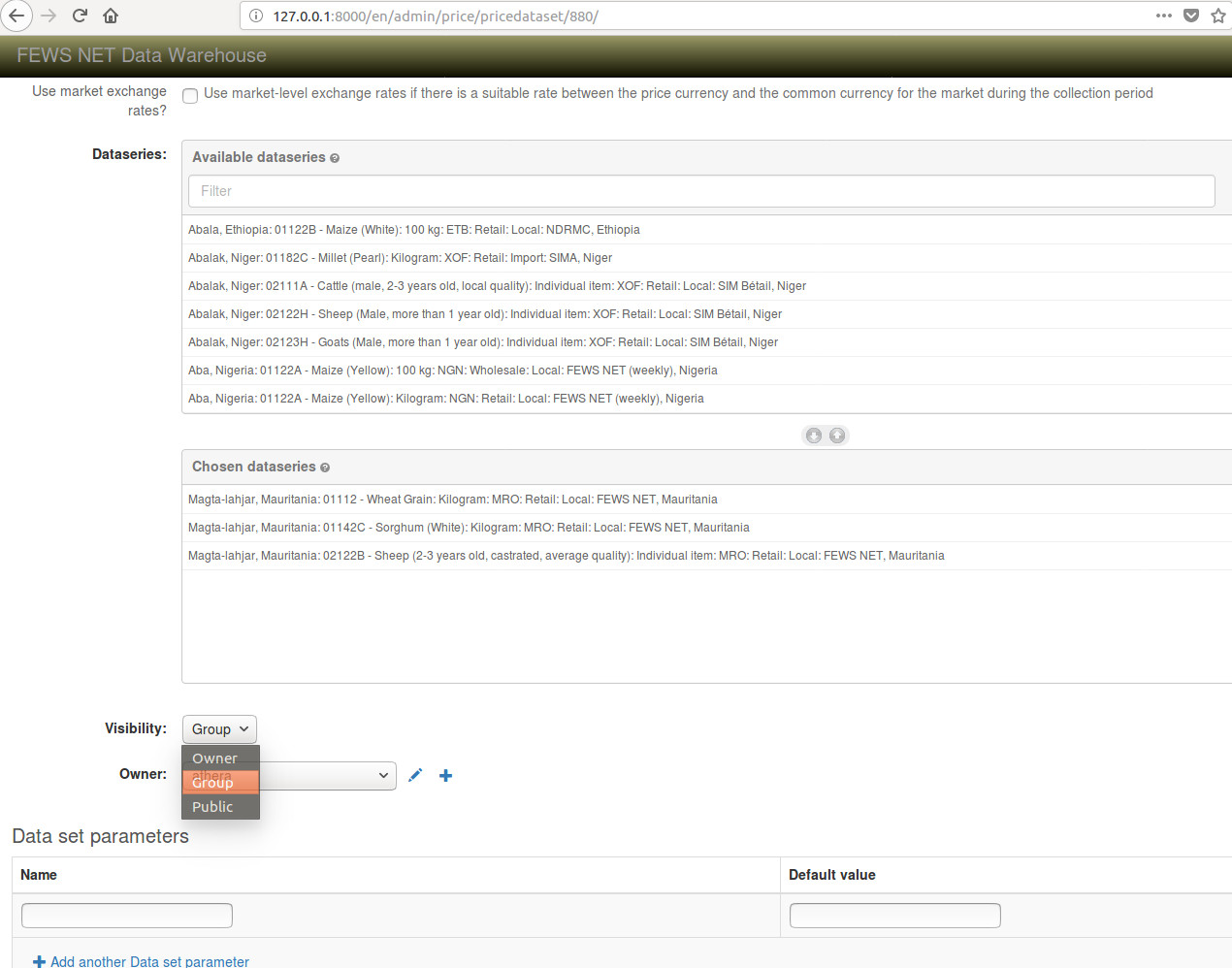Click the right chooser arrow below Available dataseries

836,435
